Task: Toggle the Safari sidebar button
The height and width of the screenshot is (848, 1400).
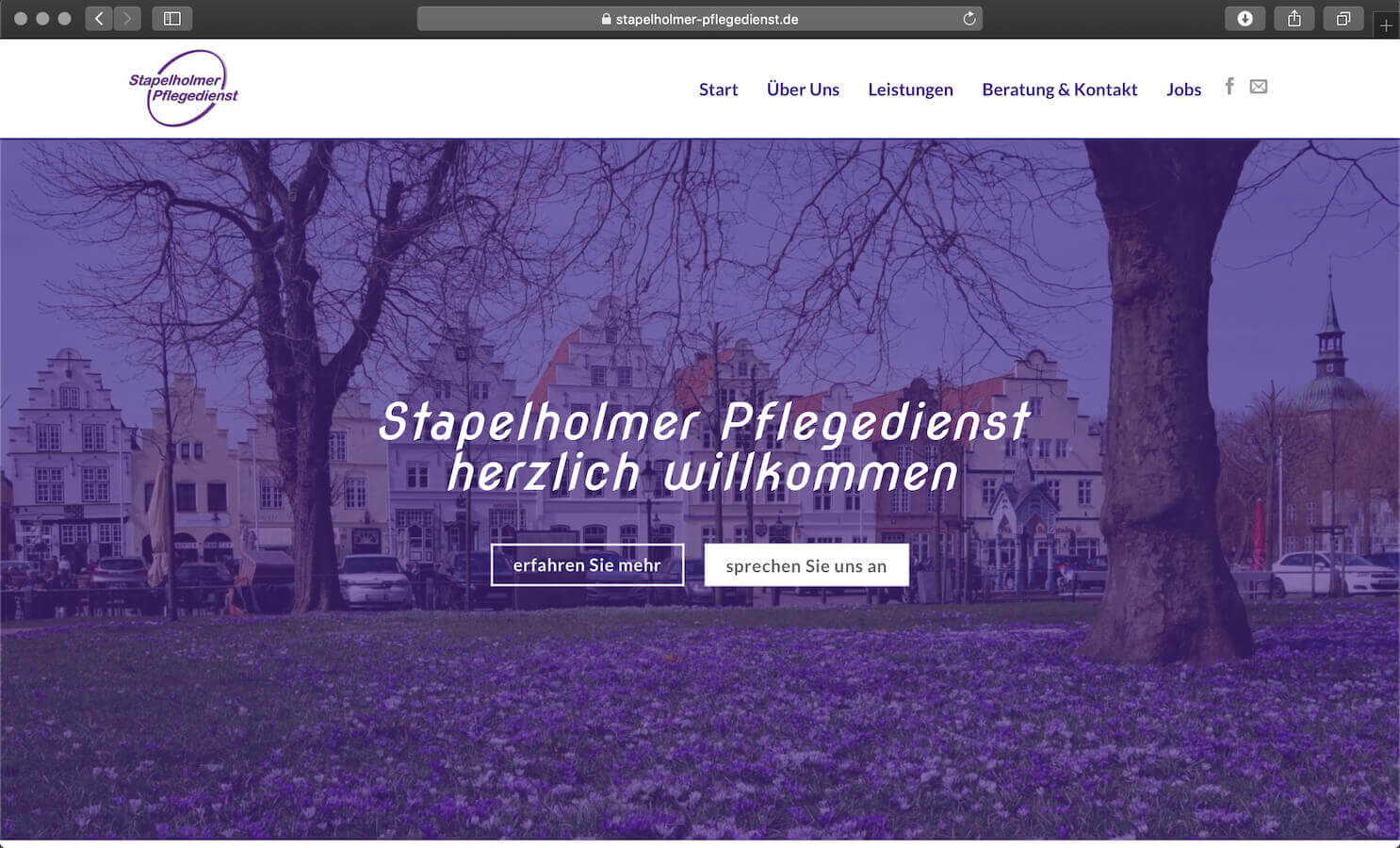Action: (172, 19)
